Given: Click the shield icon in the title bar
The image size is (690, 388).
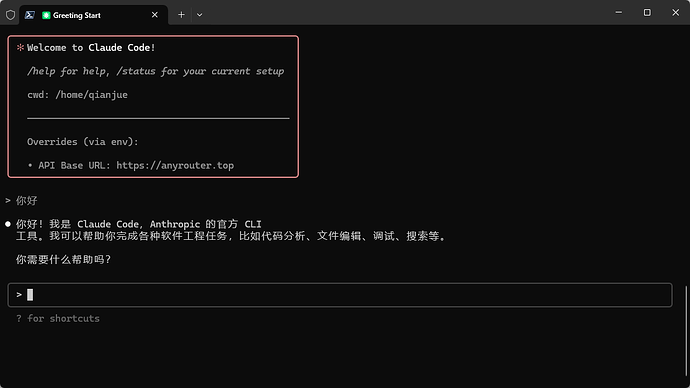Looking at the screenshot, I should (x=11, y=15).
